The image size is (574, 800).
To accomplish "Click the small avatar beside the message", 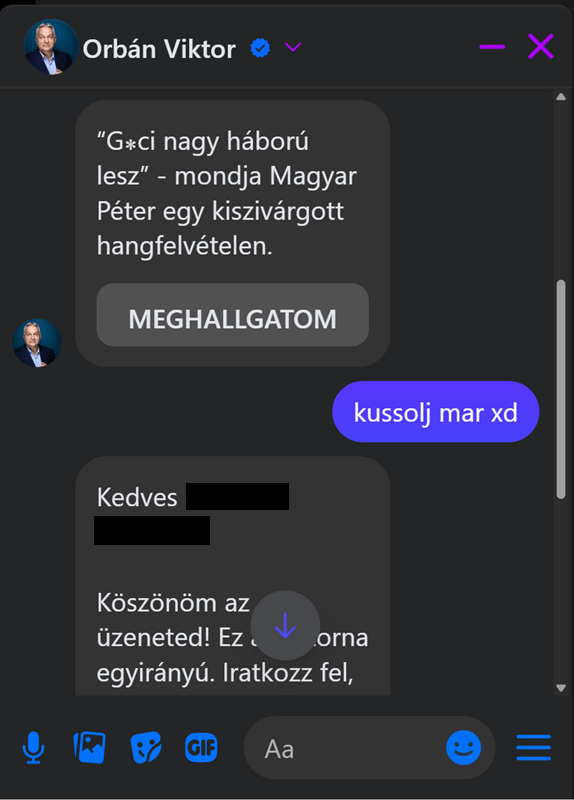I will pyautogui.click(x=37, y=343).
